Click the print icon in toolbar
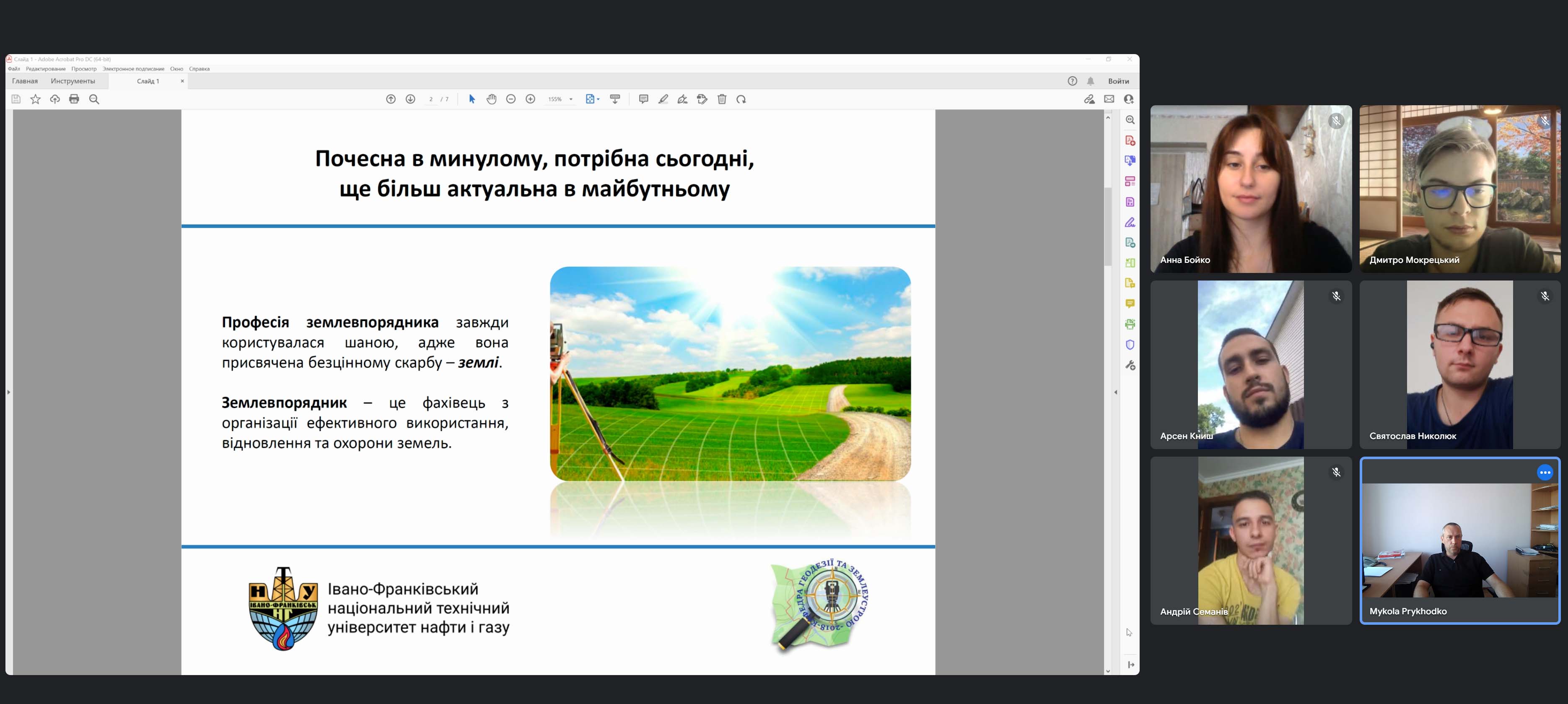1568x704 pixels. click(x=74, y=99)
